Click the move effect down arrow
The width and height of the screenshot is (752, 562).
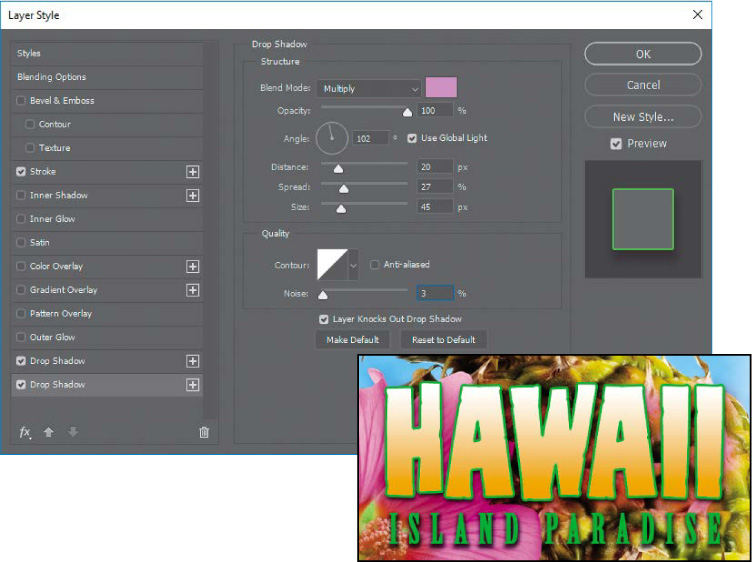click(71, 432)
